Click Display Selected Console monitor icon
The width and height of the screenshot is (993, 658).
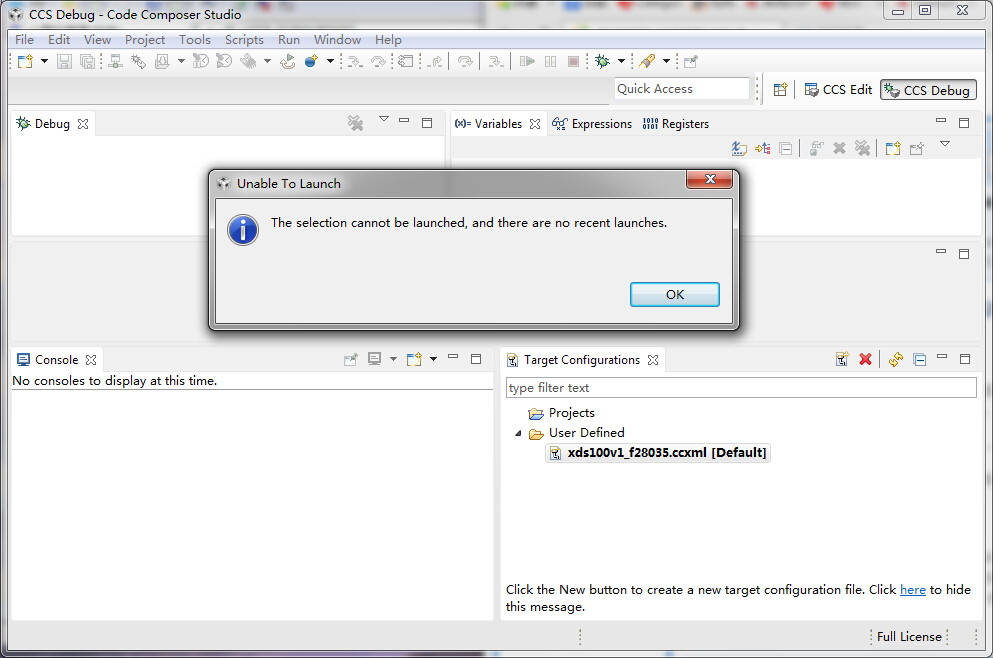(375, 359)
